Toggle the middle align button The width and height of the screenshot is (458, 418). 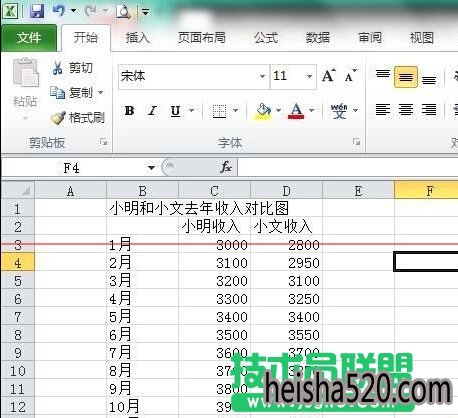click(x=405, y=77)
